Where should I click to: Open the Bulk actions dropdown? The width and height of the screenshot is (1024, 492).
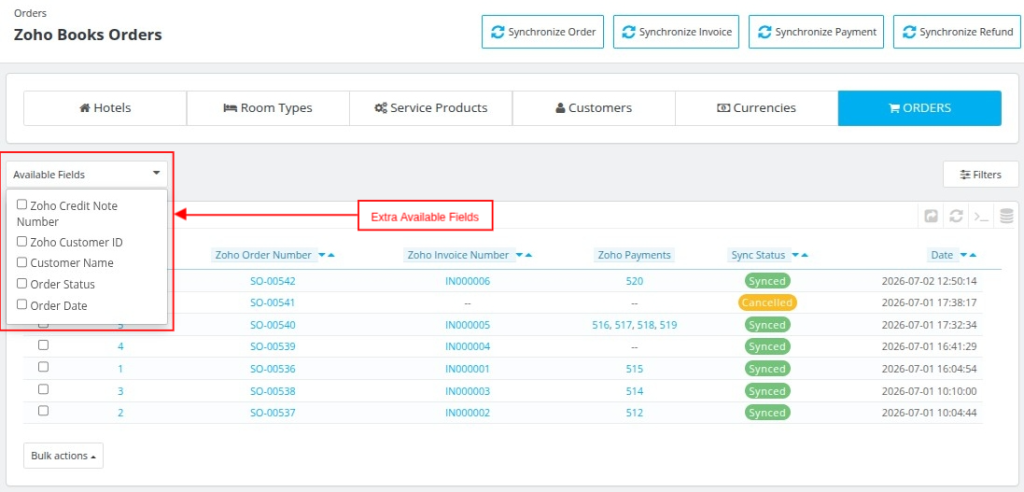63,456
